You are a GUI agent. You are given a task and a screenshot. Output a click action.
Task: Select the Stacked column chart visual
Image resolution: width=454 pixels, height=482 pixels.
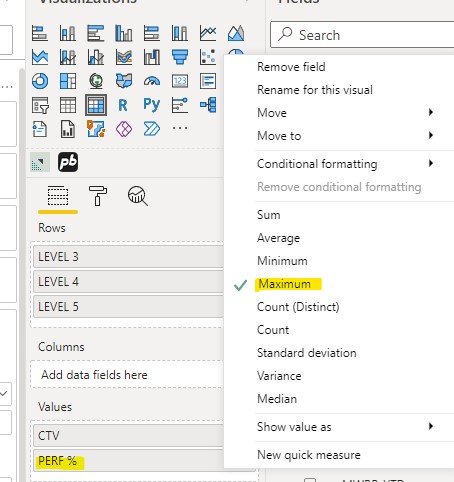click(68, 33)
